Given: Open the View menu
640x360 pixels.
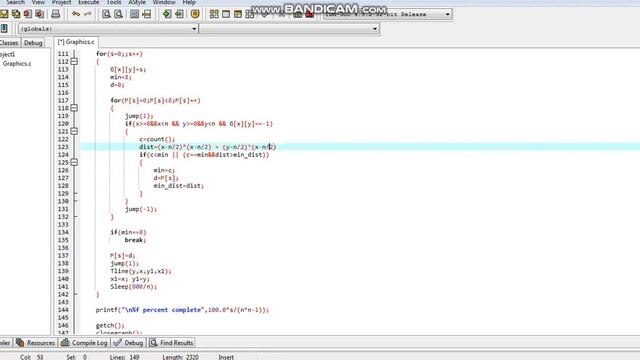Looking at the screenshot, I should click(38, 2).
